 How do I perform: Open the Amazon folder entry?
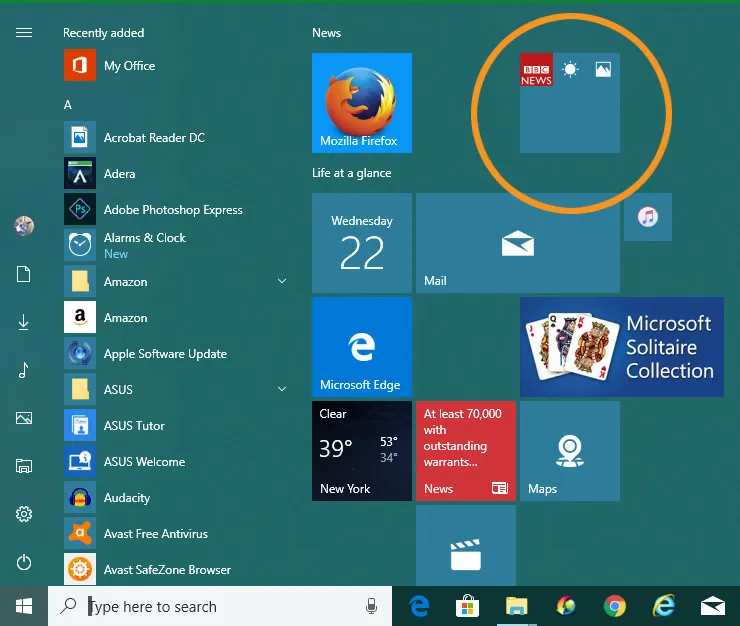[176, 281]
